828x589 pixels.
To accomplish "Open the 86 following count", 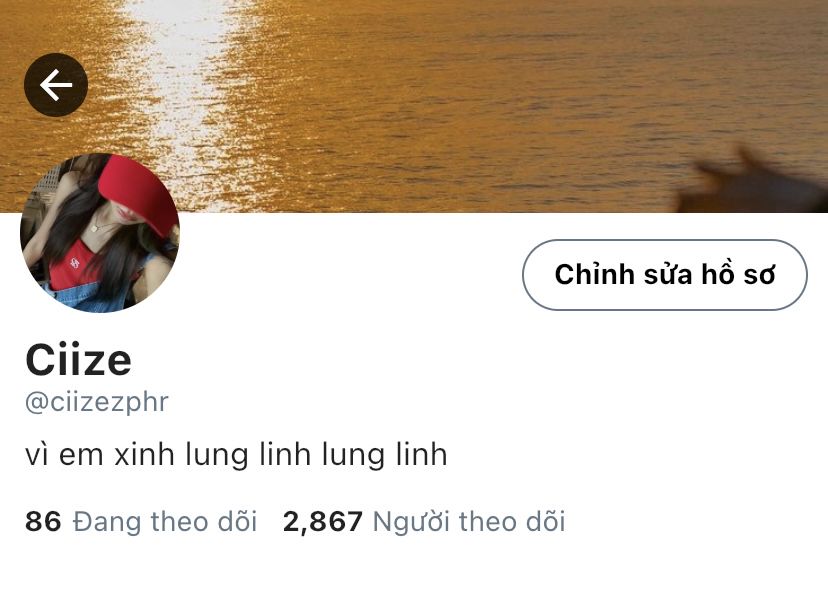I will click(x=43, y=521).
